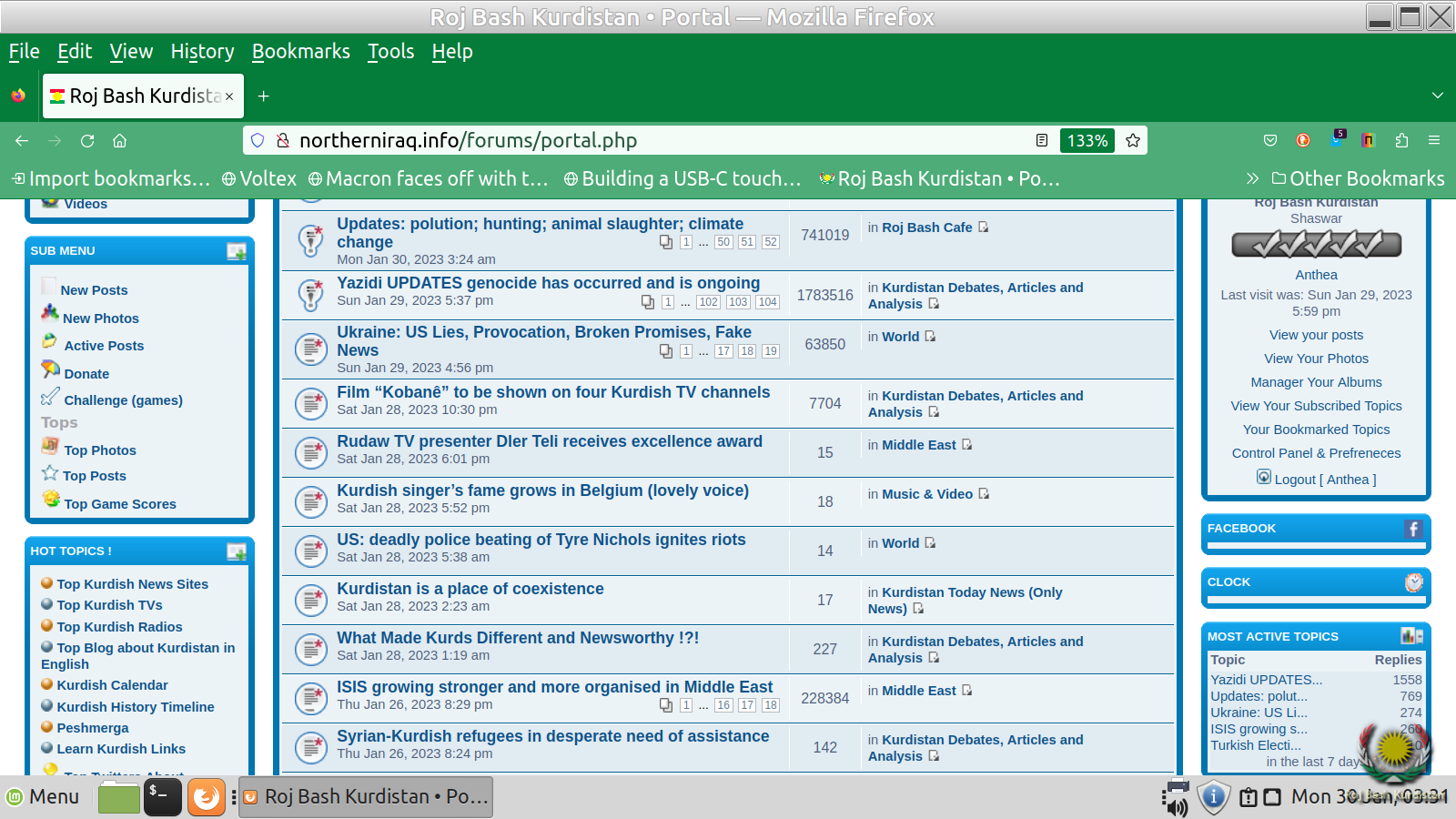This screenshot has height=819, width=1456.
Task: Open the Firefox extensions puzzle icon
Action: [x=1401, y=140]
